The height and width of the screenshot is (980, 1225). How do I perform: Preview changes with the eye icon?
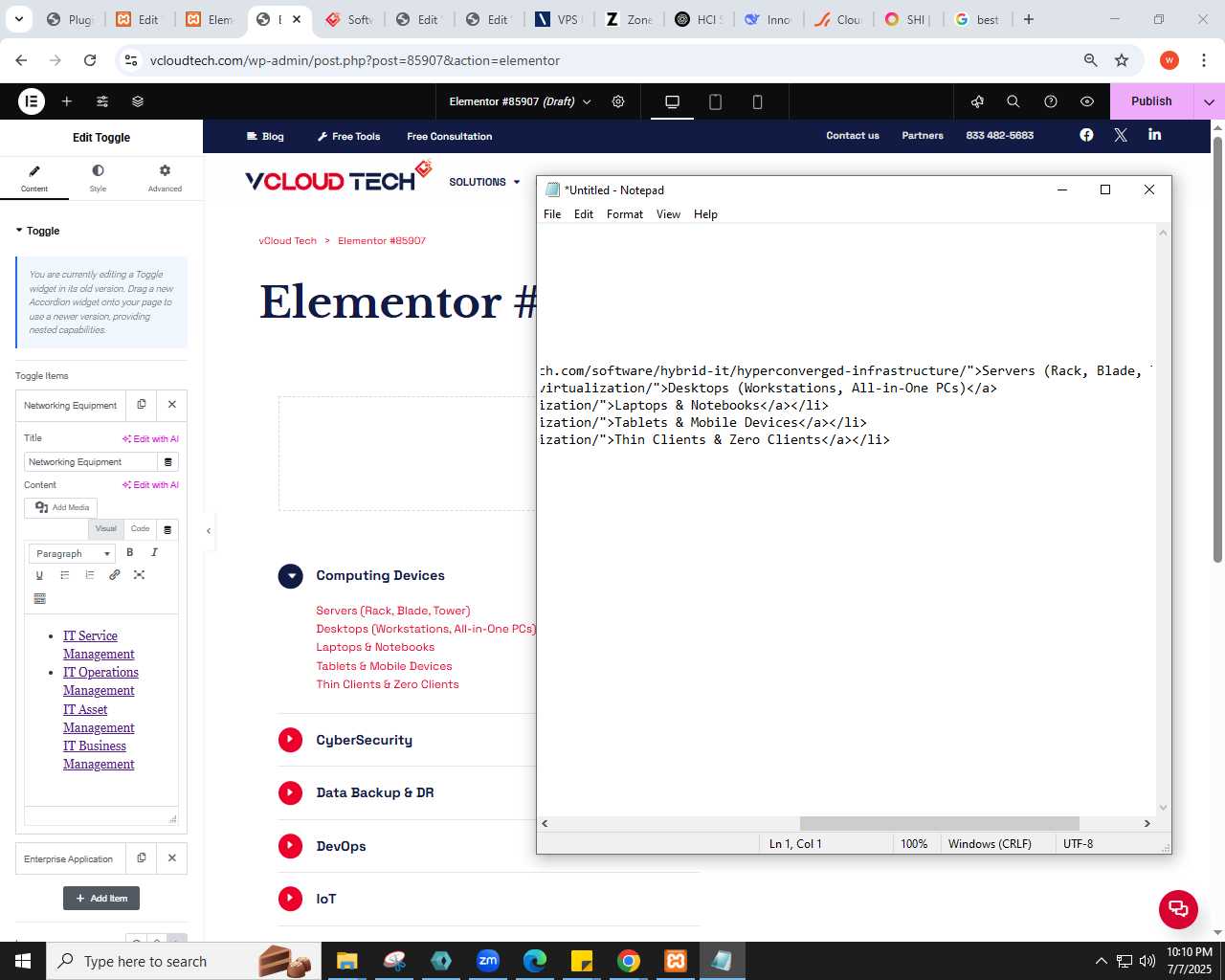(x=1087, y=101)
